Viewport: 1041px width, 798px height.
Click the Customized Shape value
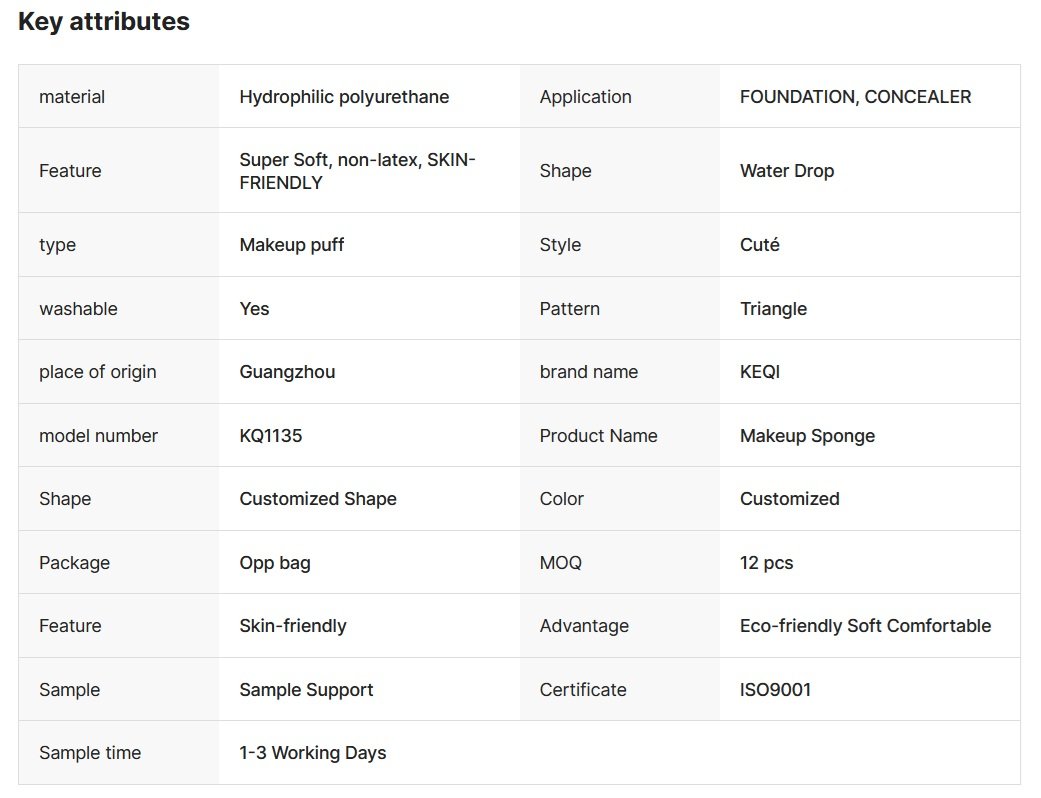(318, 499)
